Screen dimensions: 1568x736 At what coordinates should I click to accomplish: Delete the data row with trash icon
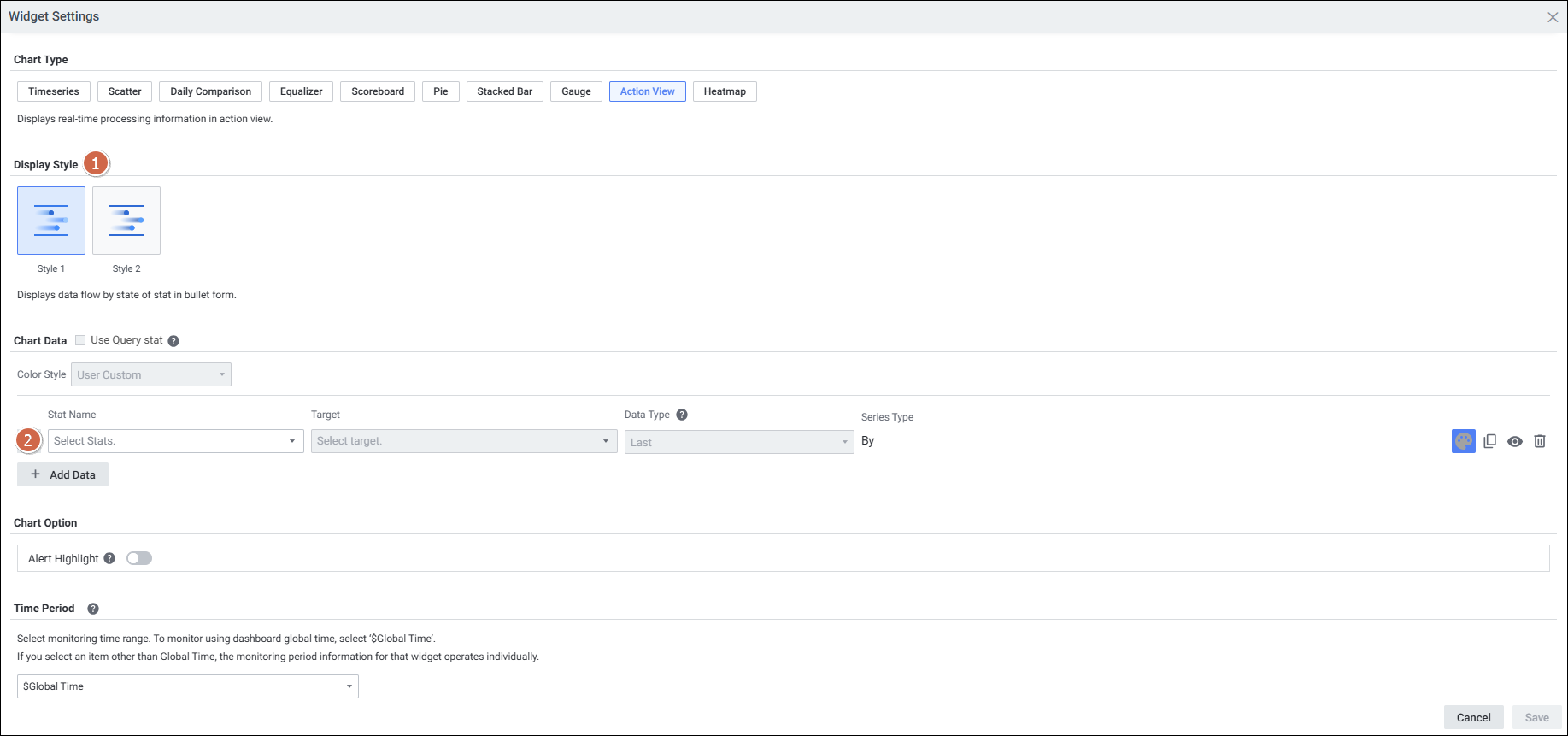1539,441
